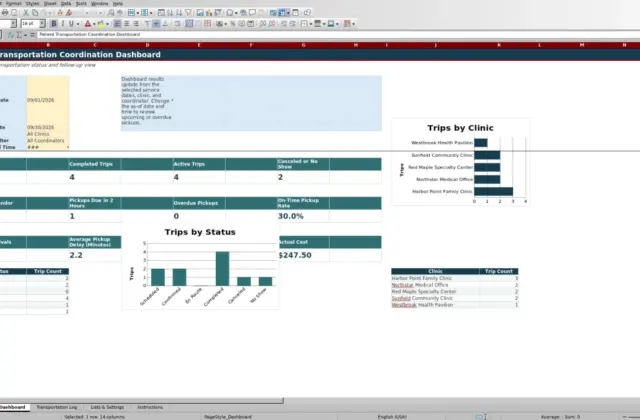
Task: Click the Sort Descending icon
Action: tap(179, 13)
